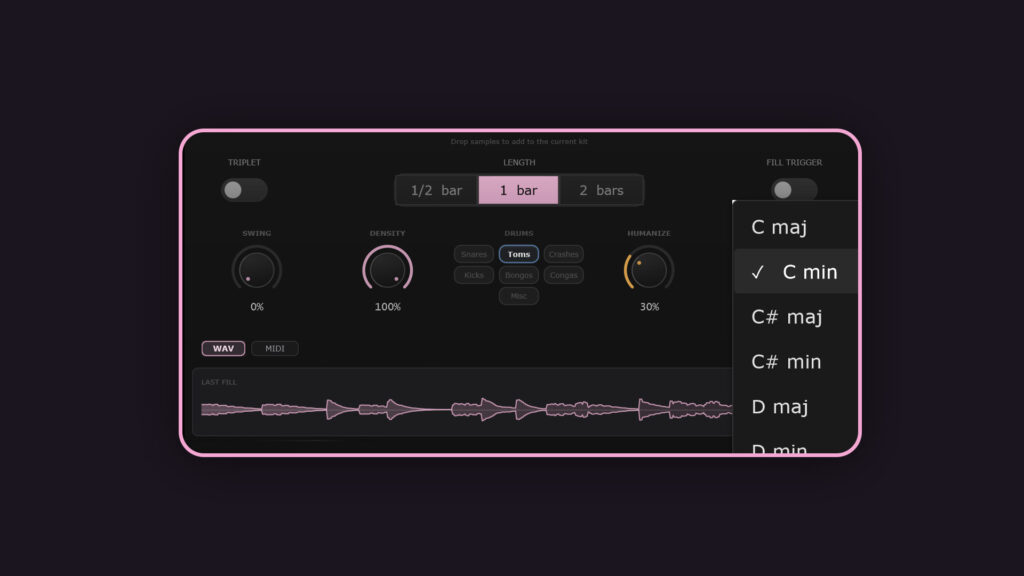Enable the Kicks drum button

[x=474, y=275]
